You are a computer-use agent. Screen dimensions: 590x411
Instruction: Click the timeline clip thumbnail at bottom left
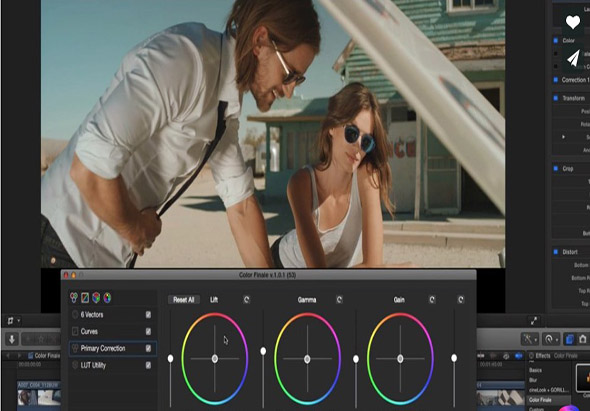(x=39, y=398)
